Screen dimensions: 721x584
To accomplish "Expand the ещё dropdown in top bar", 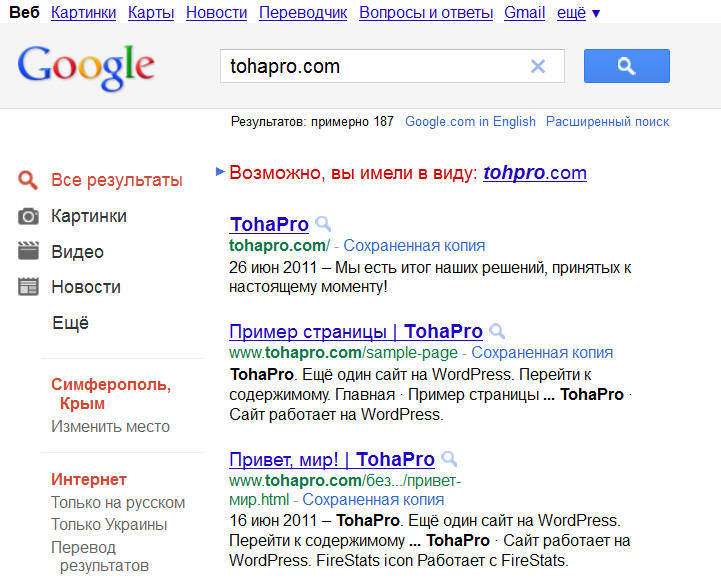I will point(578,13).
